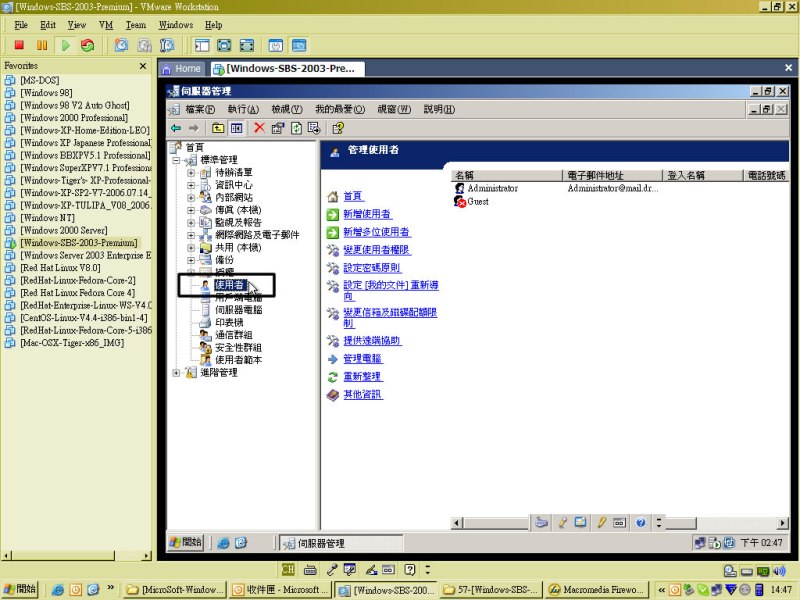Click the Reset VM icon in VMware toolbar
Screen dimensions: 800x600
click(x=88, y=45)
